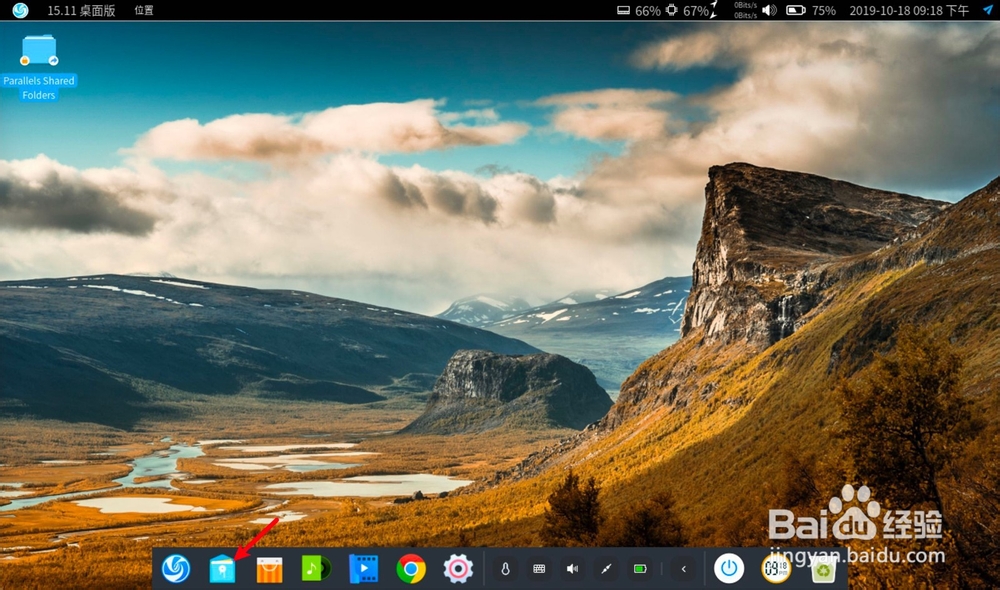This screenshot has height=590, width=1000.
Task: Click the thermometer tray icon in dock
Action: [x=506, y=569]
